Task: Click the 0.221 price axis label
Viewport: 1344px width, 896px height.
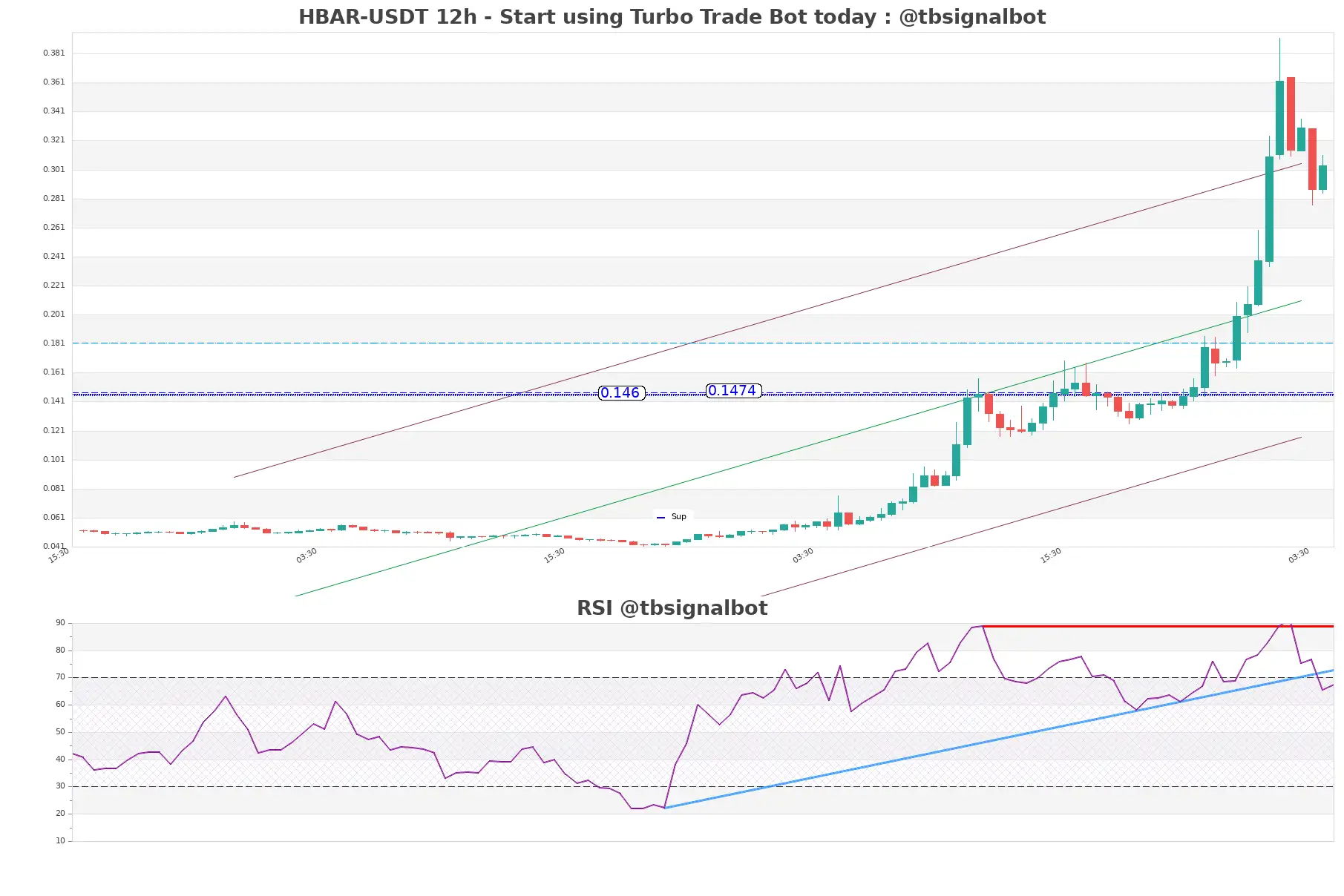Action: (53, 286)
